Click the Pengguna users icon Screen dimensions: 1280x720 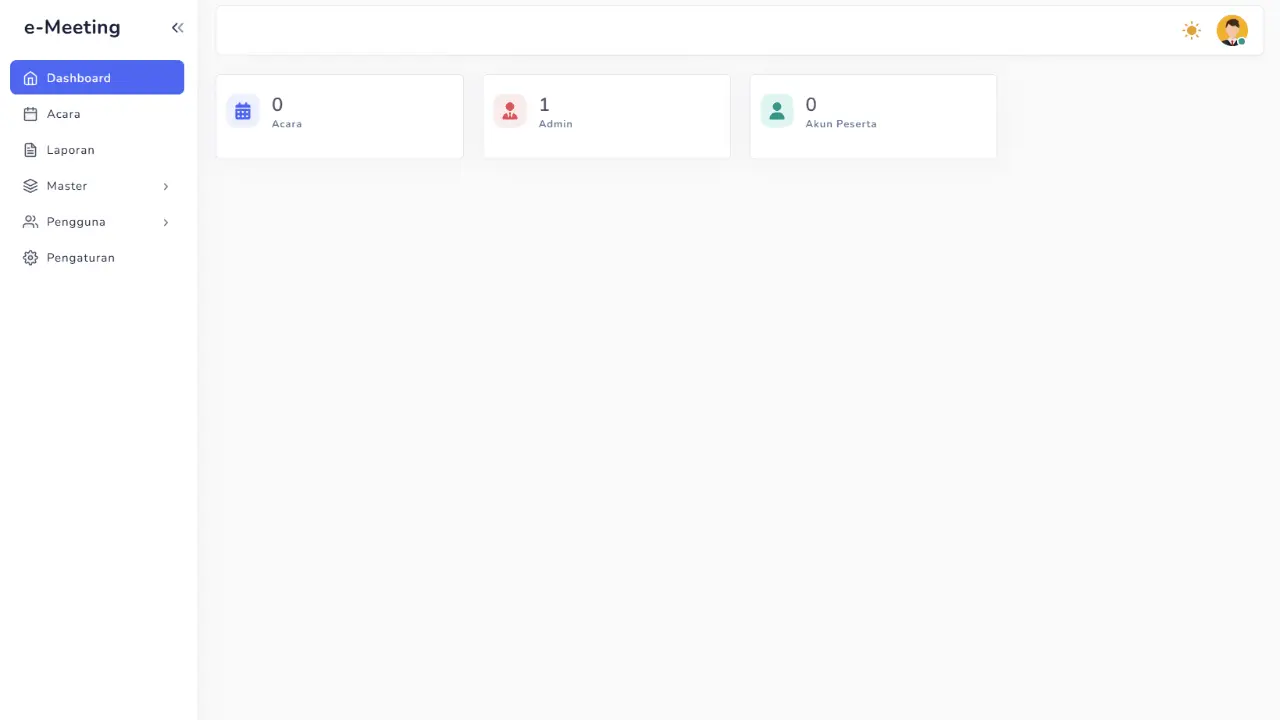pos(30,222)
